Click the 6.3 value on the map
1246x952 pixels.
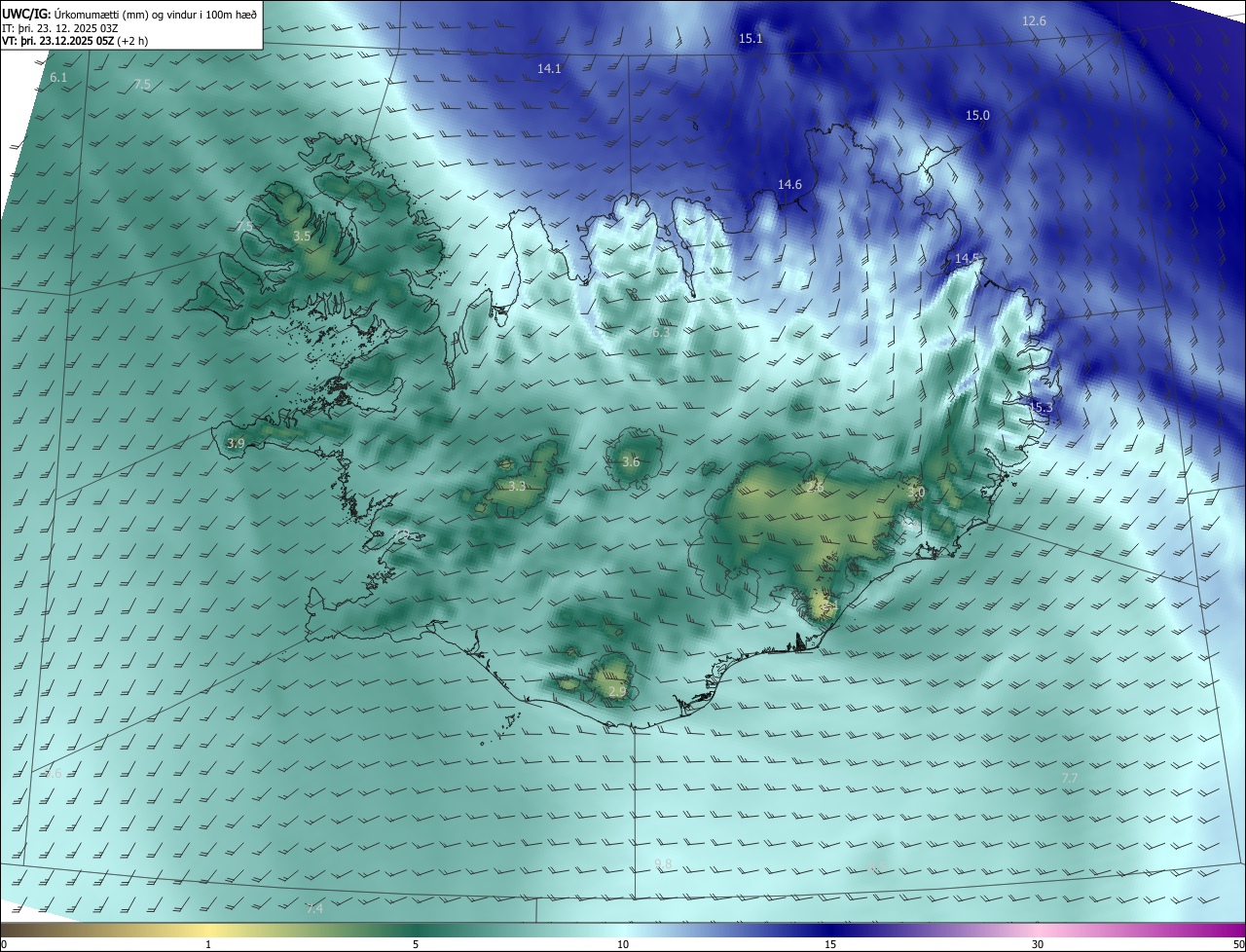[660, 333]
